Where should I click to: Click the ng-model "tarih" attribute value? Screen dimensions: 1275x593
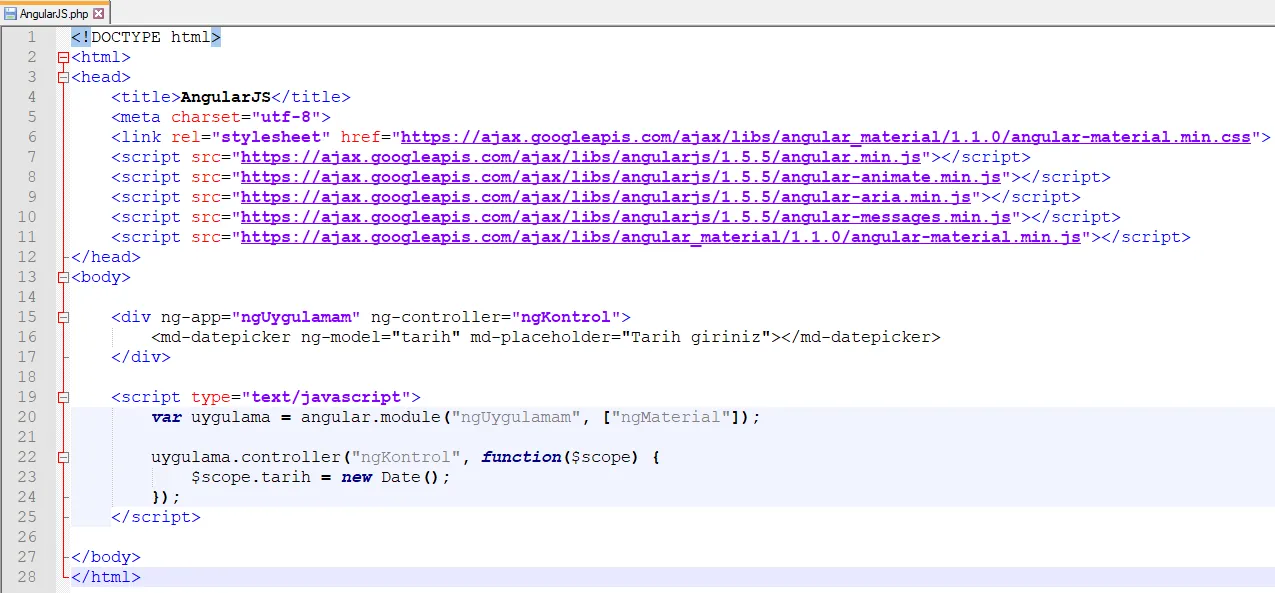tap(426, 337)
